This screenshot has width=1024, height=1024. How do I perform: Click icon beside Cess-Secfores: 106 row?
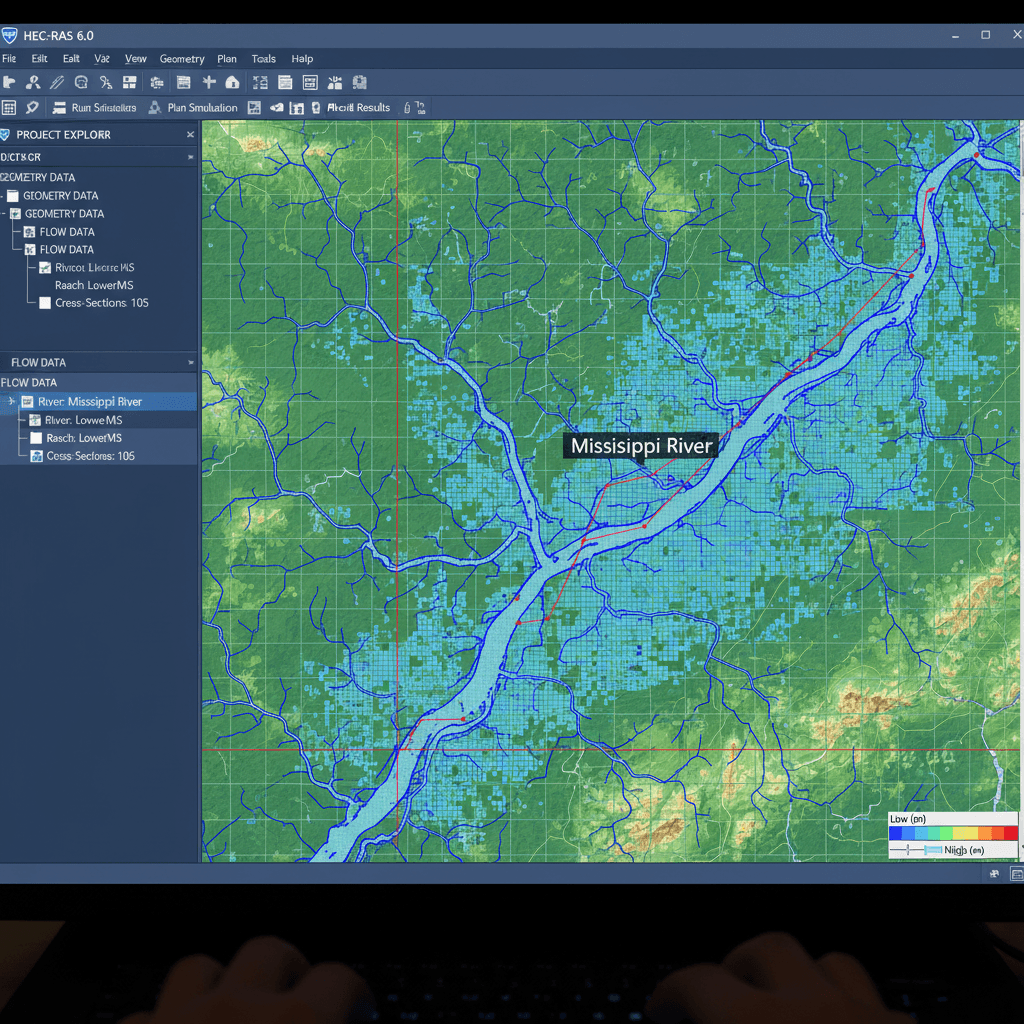(37, 456)
